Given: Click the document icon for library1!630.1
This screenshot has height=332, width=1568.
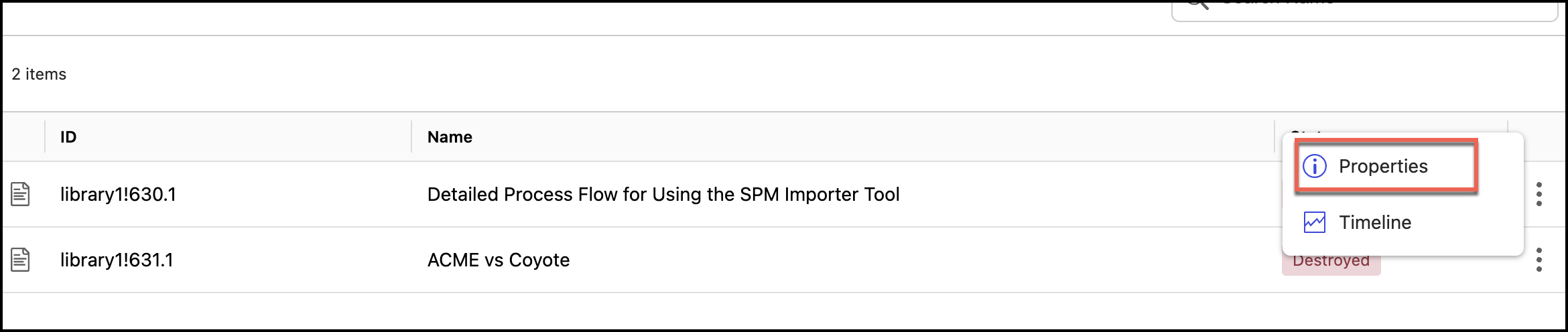Looking at the screenshot, I should (20, 194).
